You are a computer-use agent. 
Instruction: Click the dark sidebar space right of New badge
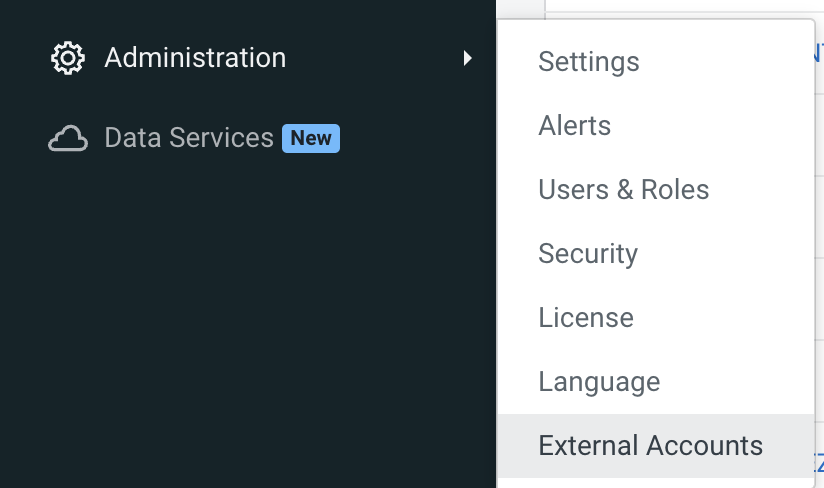415,138
